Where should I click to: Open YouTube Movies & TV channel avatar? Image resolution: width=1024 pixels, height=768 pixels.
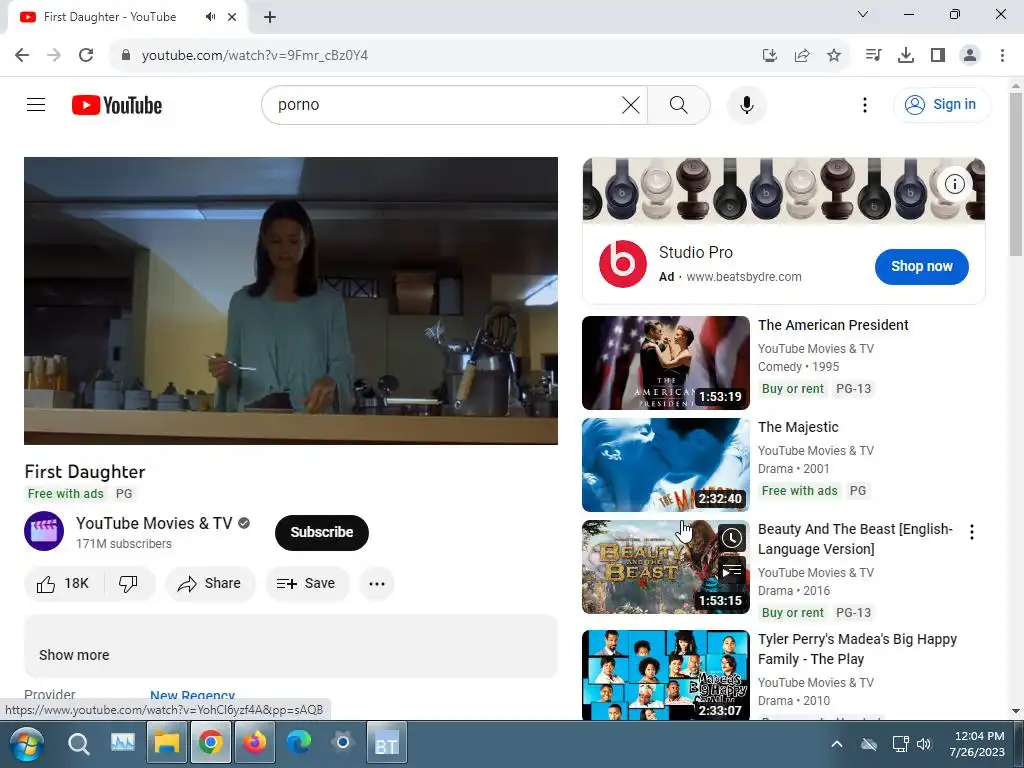44,532
